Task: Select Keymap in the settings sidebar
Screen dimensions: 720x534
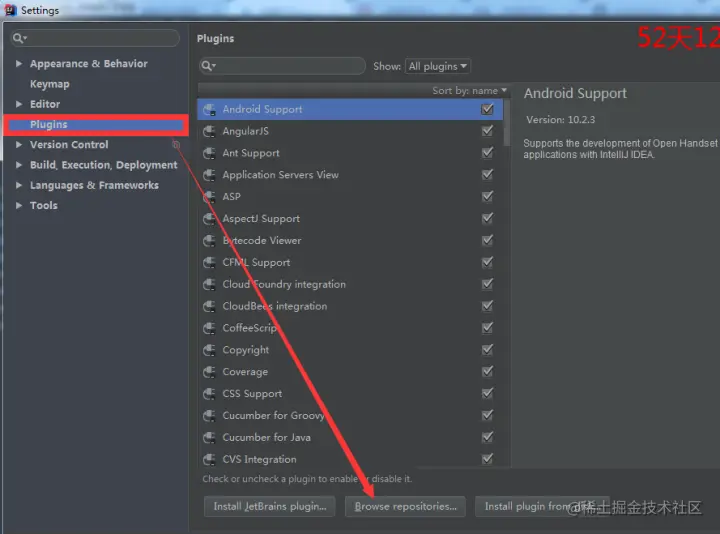Action: tap(50, 84)
